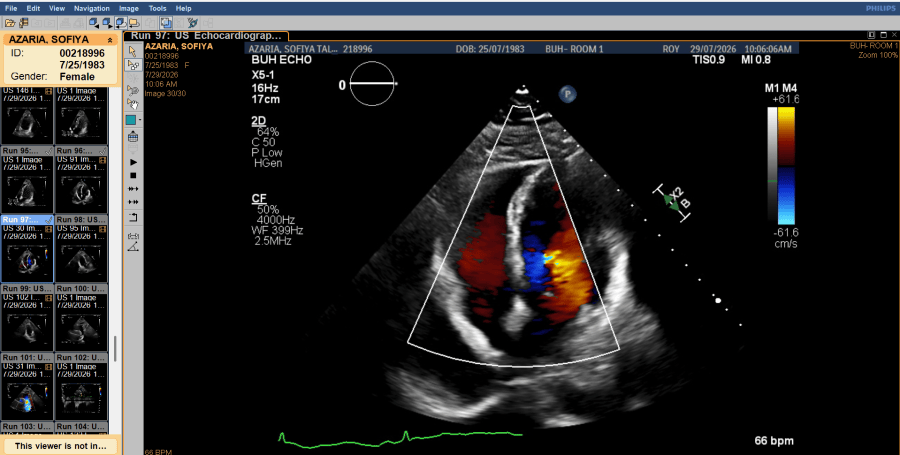Select the Run 97 echocardiography tab
The width and height of the screenshot is (900, 455).
coord(206,36)
